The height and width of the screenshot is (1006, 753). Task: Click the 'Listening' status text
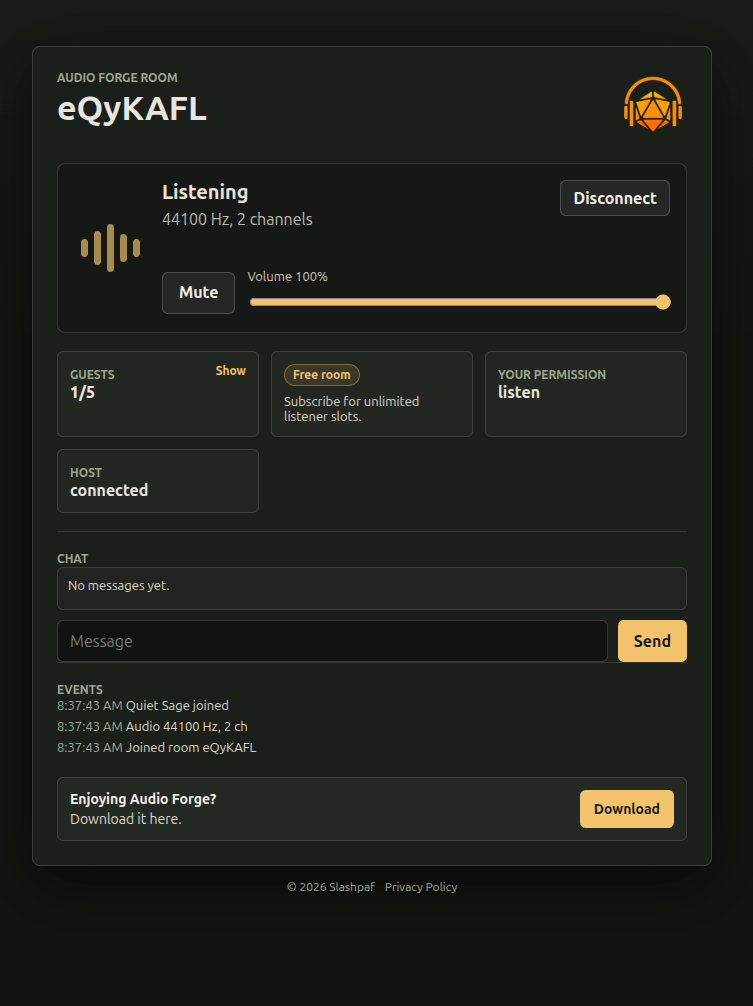click(205, 192)
